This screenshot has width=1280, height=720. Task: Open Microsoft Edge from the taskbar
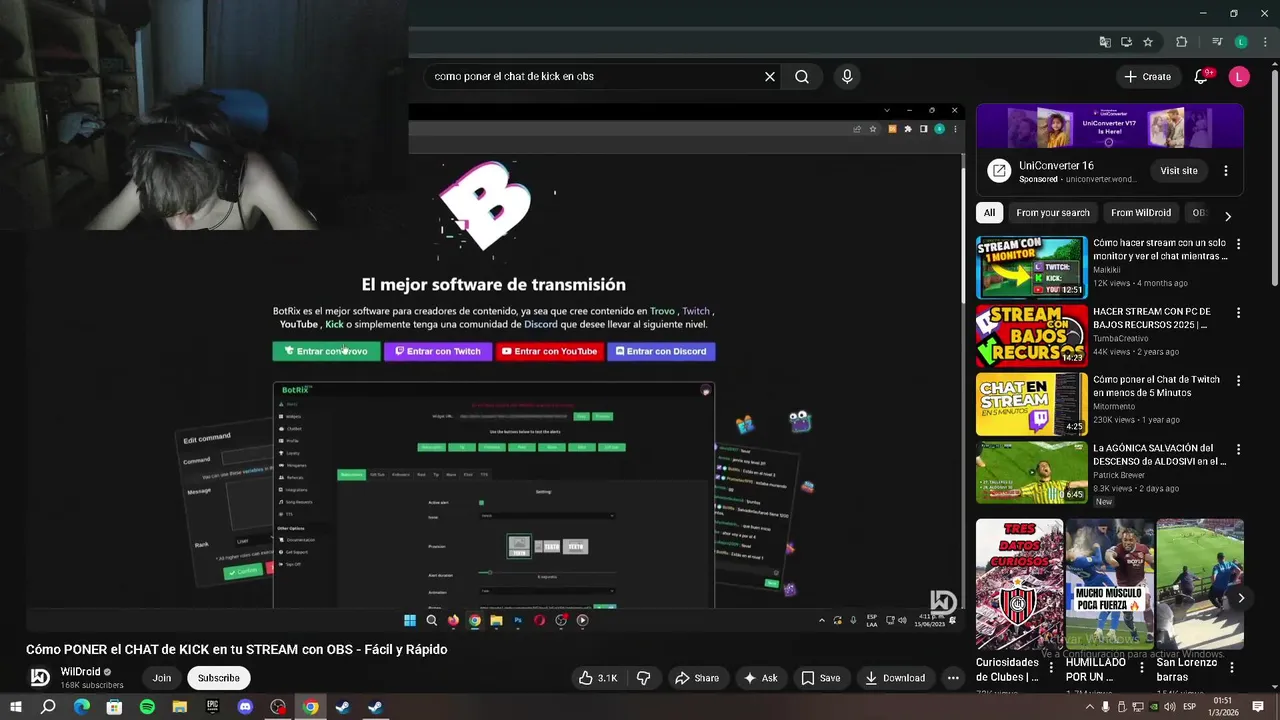click(x=82, y=707)
